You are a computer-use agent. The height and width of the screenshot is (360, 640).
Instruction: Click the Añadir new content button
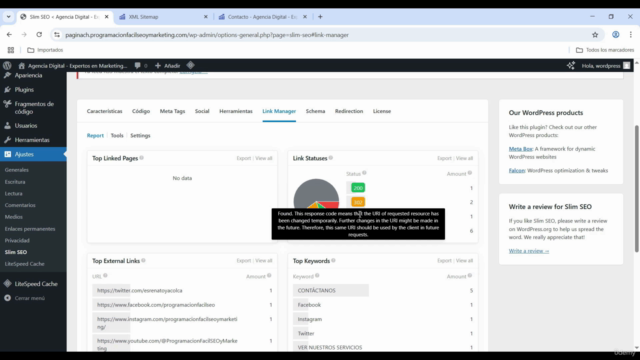pyautogui.click(x=167, y=65)
